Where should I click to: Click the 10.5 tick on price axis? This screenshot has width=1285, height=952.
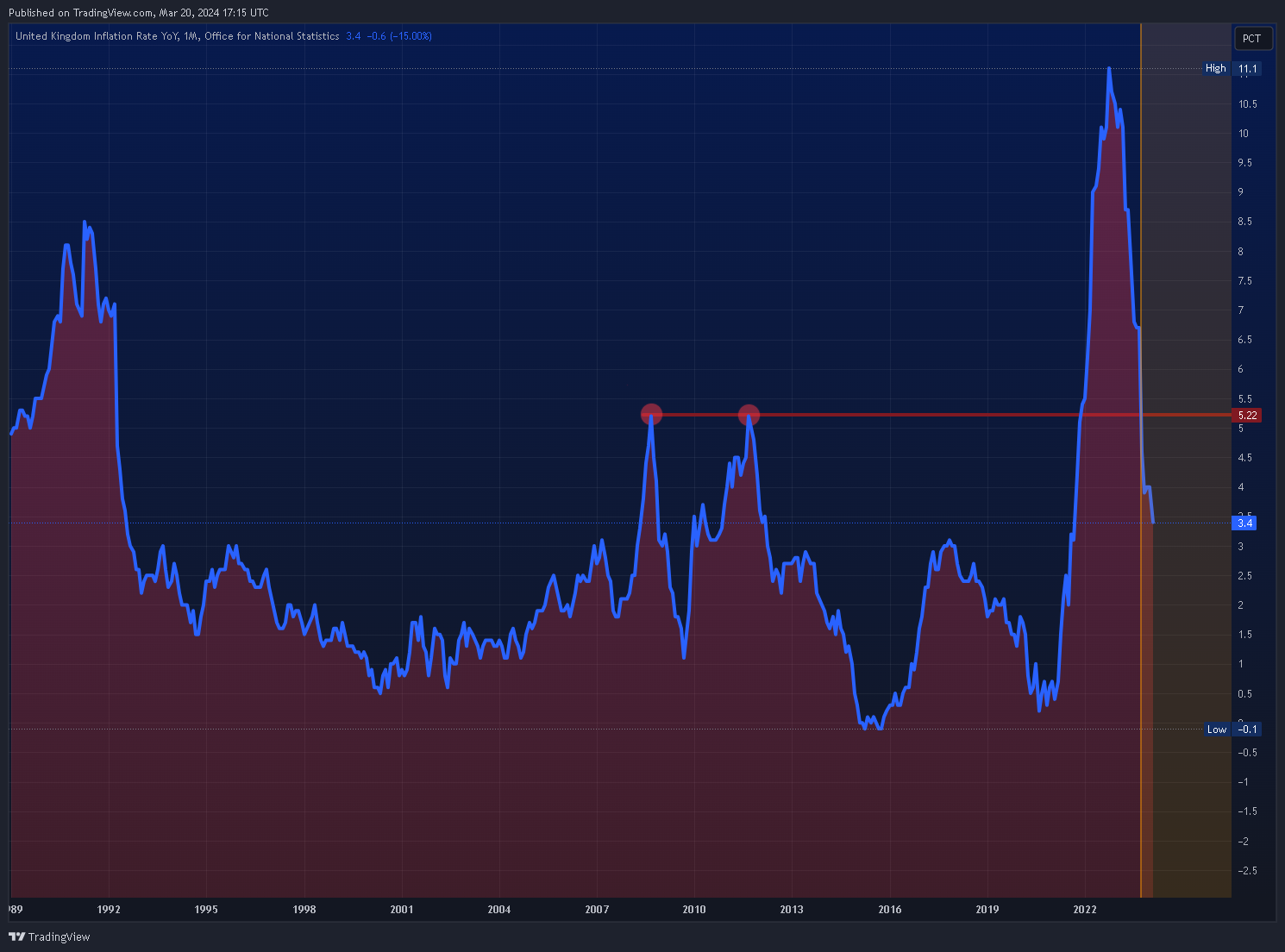click(1248, 104)
